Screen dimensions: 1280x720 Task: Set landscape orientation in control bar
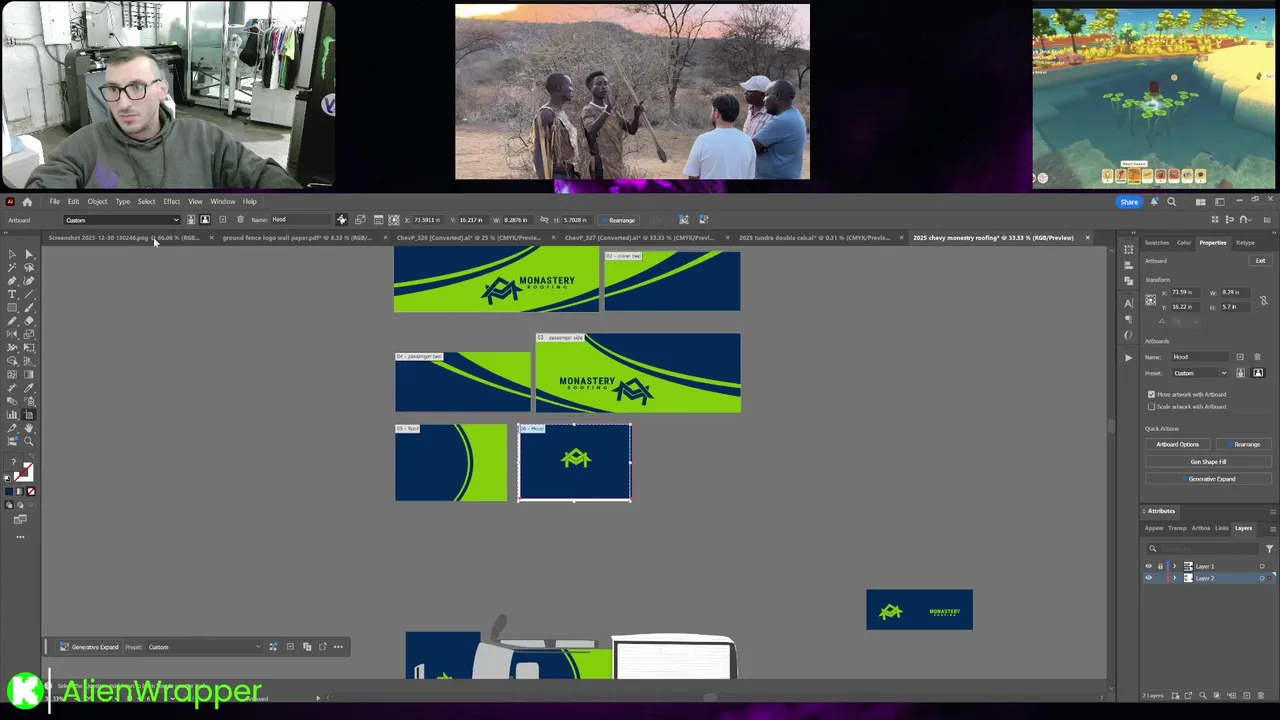[x=205, y=220]
